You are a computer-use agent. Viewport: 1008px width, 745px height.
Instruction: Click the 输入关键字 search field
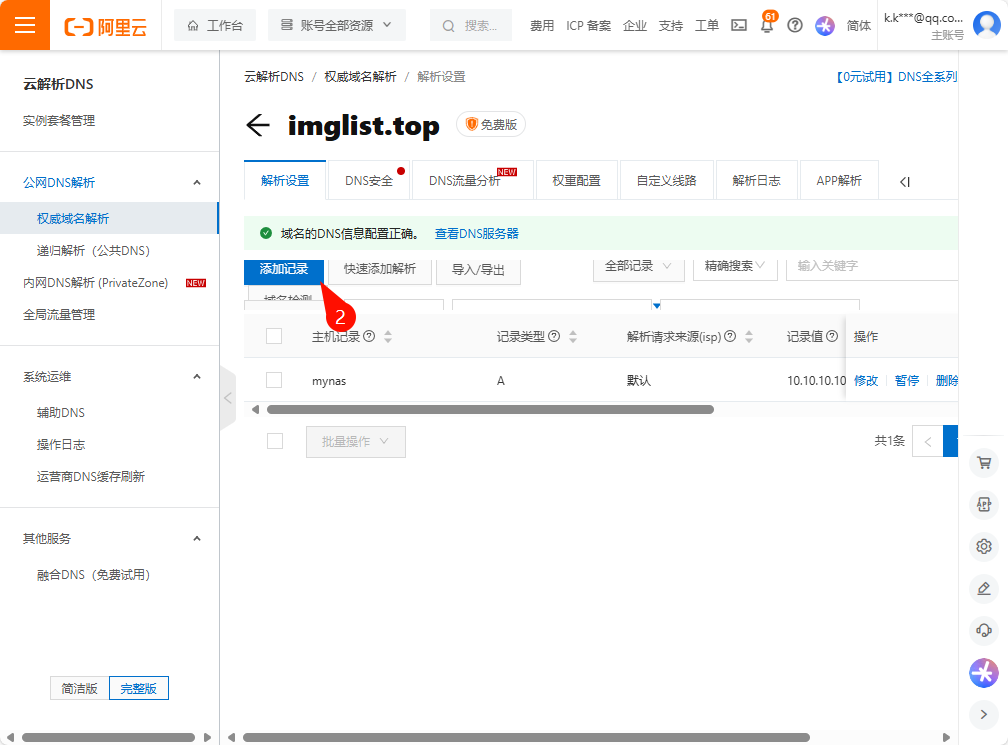pos(872,267)
